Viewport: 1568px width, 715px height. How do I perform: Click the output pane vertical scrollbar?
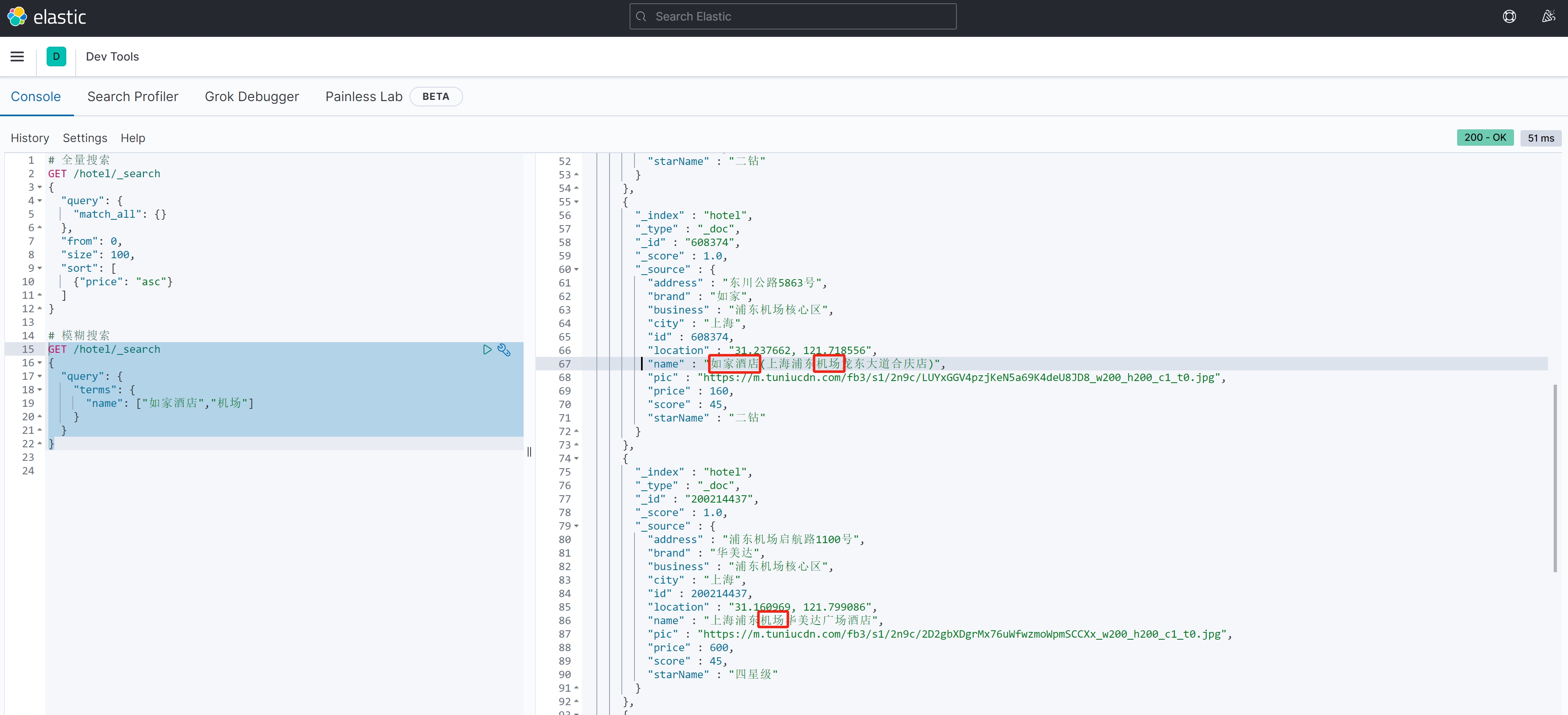[1555, 478]
